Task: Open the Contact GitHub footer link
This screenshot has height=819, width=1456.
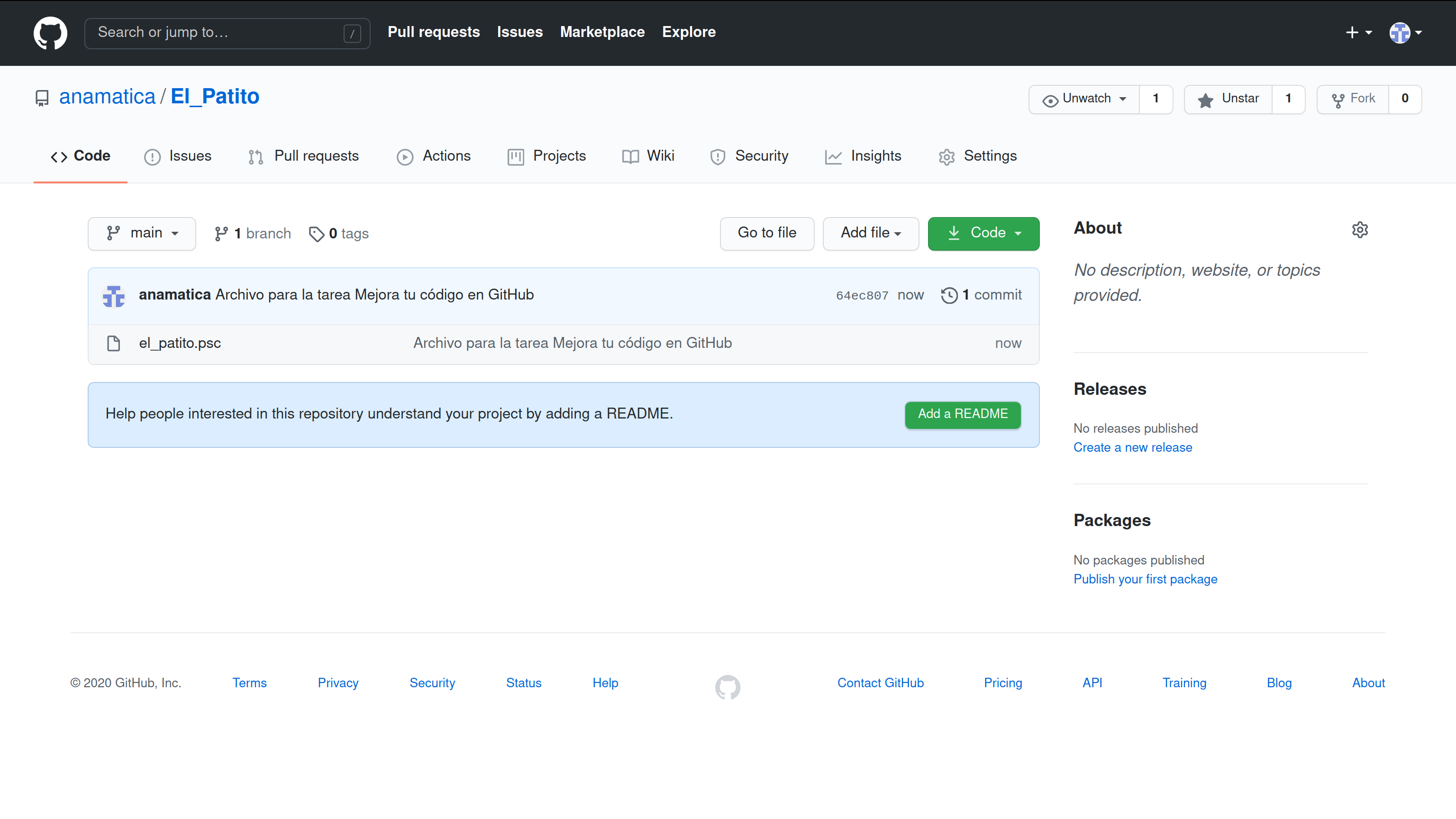Action: coord(881,683)
